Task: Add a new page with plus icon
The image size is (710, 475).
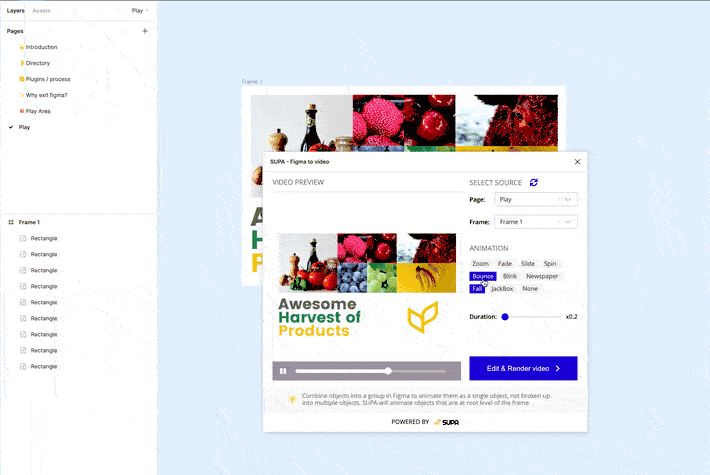Action: (x=145, y=31)
